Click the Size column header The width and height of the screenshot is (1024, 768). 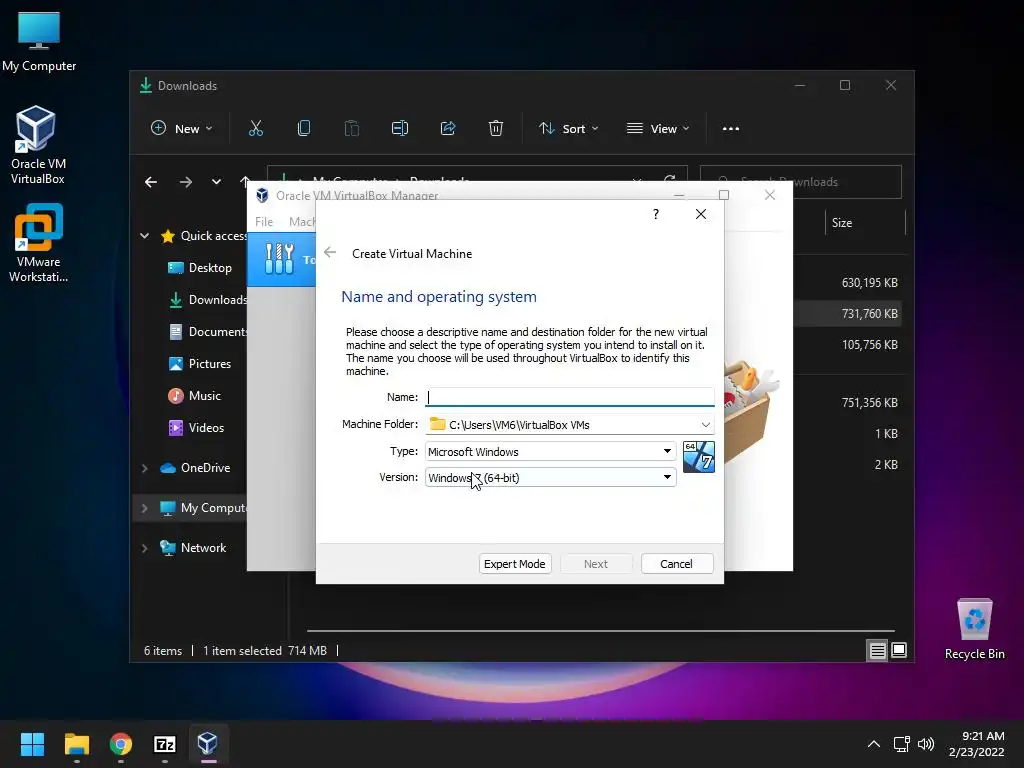coord(842,223)
